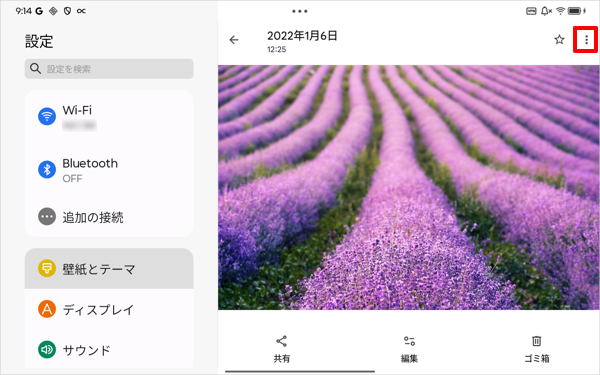
Task: Open Bluetooth settings
Action: (x=109, y=170)
